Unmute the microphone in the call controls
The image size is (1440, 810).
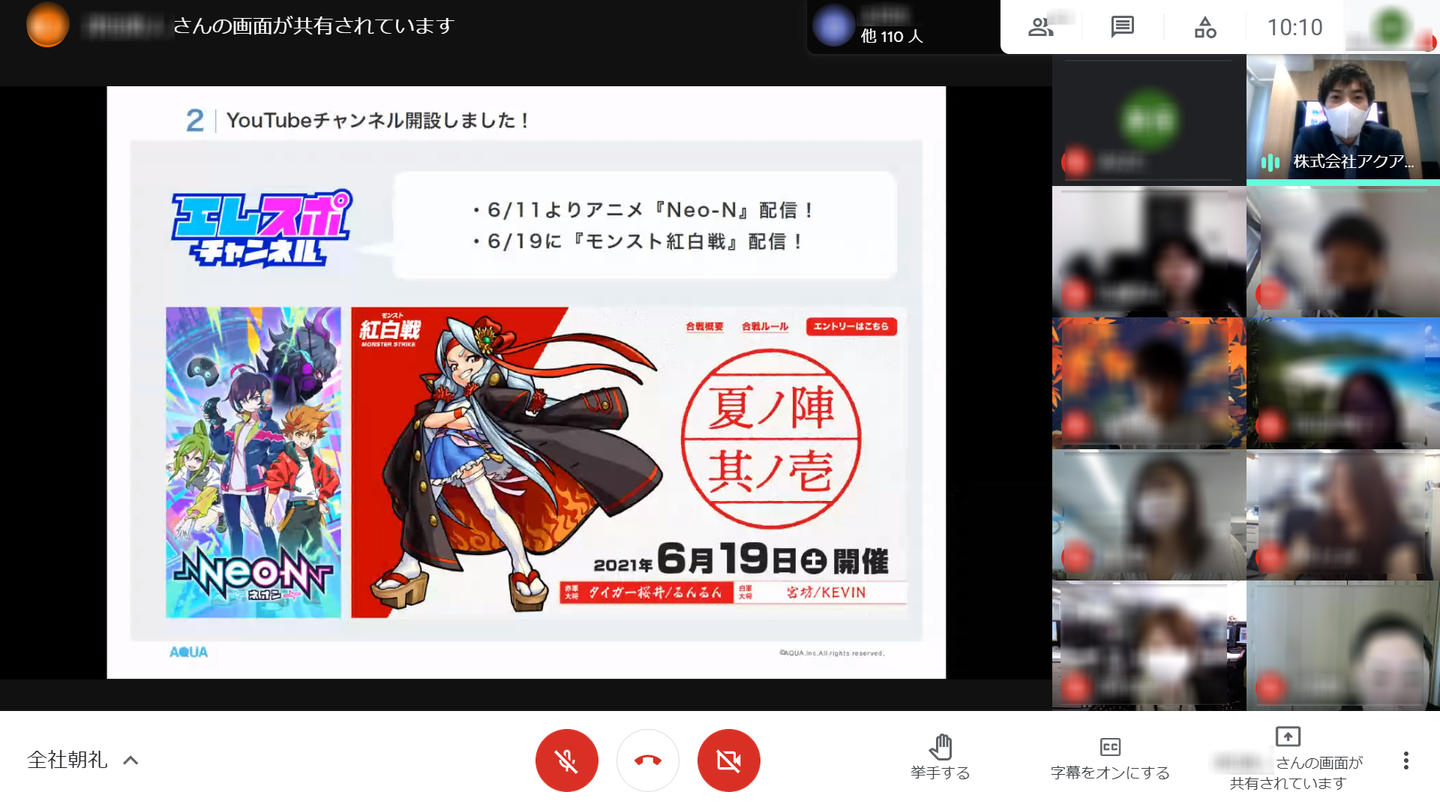coord(567,761)
